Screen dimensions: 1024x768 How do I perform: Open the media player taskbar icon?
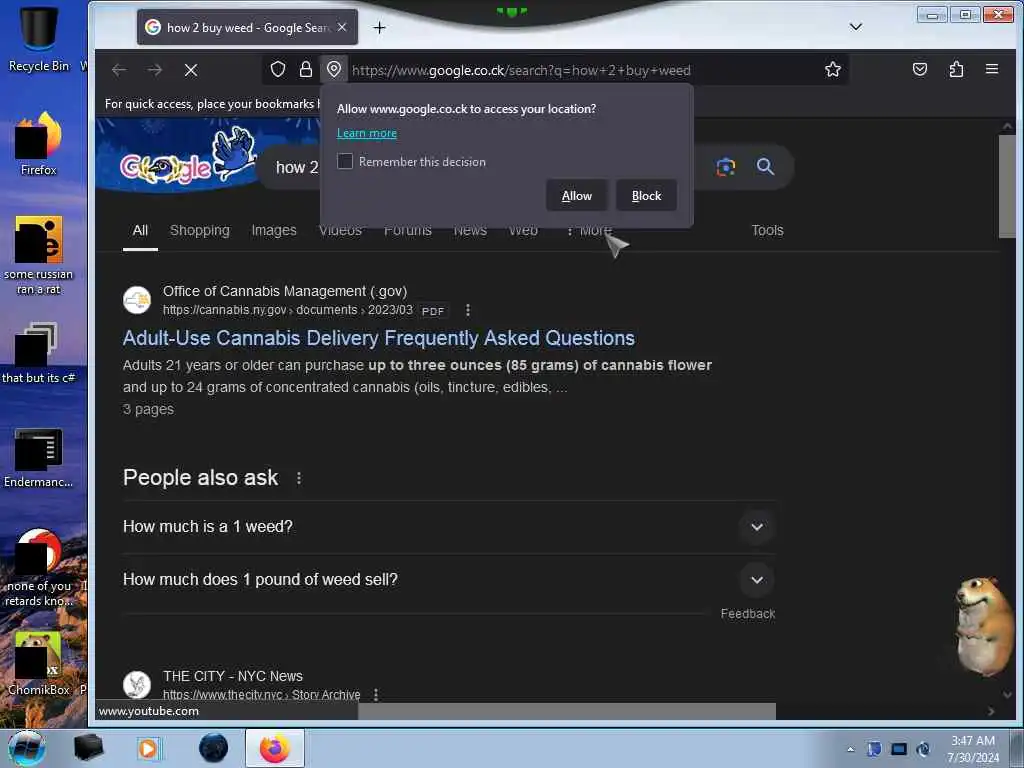coord(148,748)
